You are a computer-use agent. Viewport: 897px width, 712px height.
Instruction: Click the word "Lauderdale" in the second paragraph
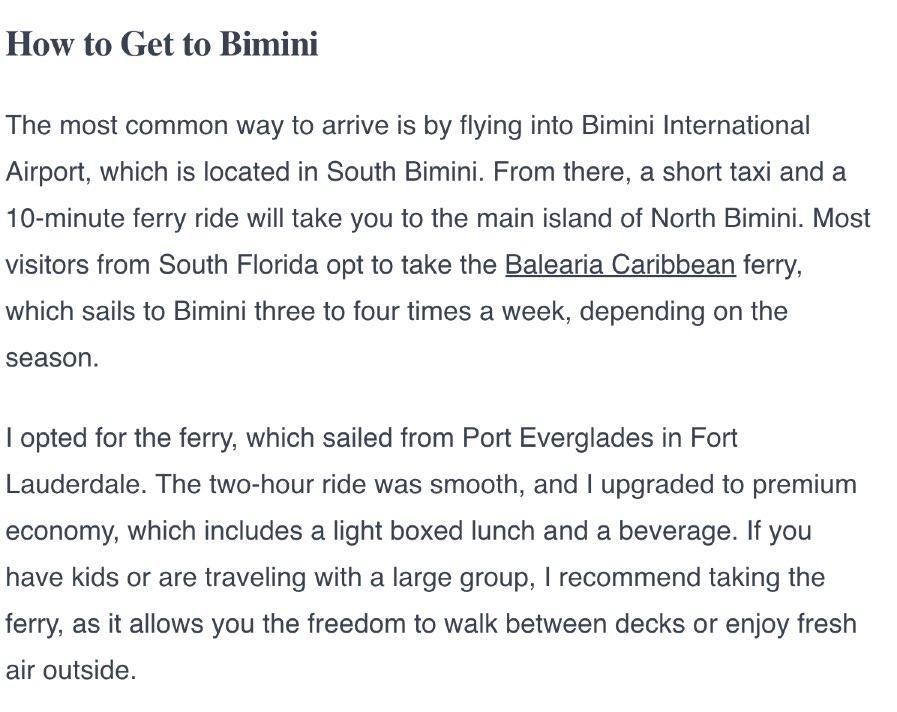(x=73, y=484)
